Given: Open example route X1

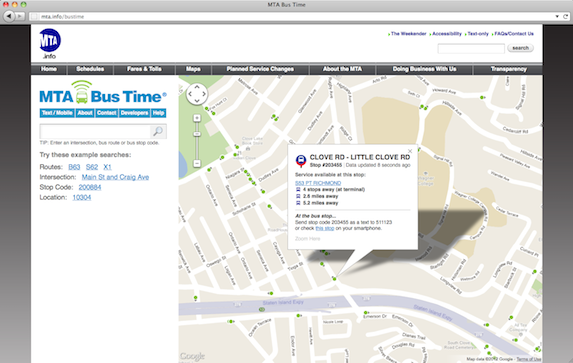Looking at the screenshot, I should point(107,167).
